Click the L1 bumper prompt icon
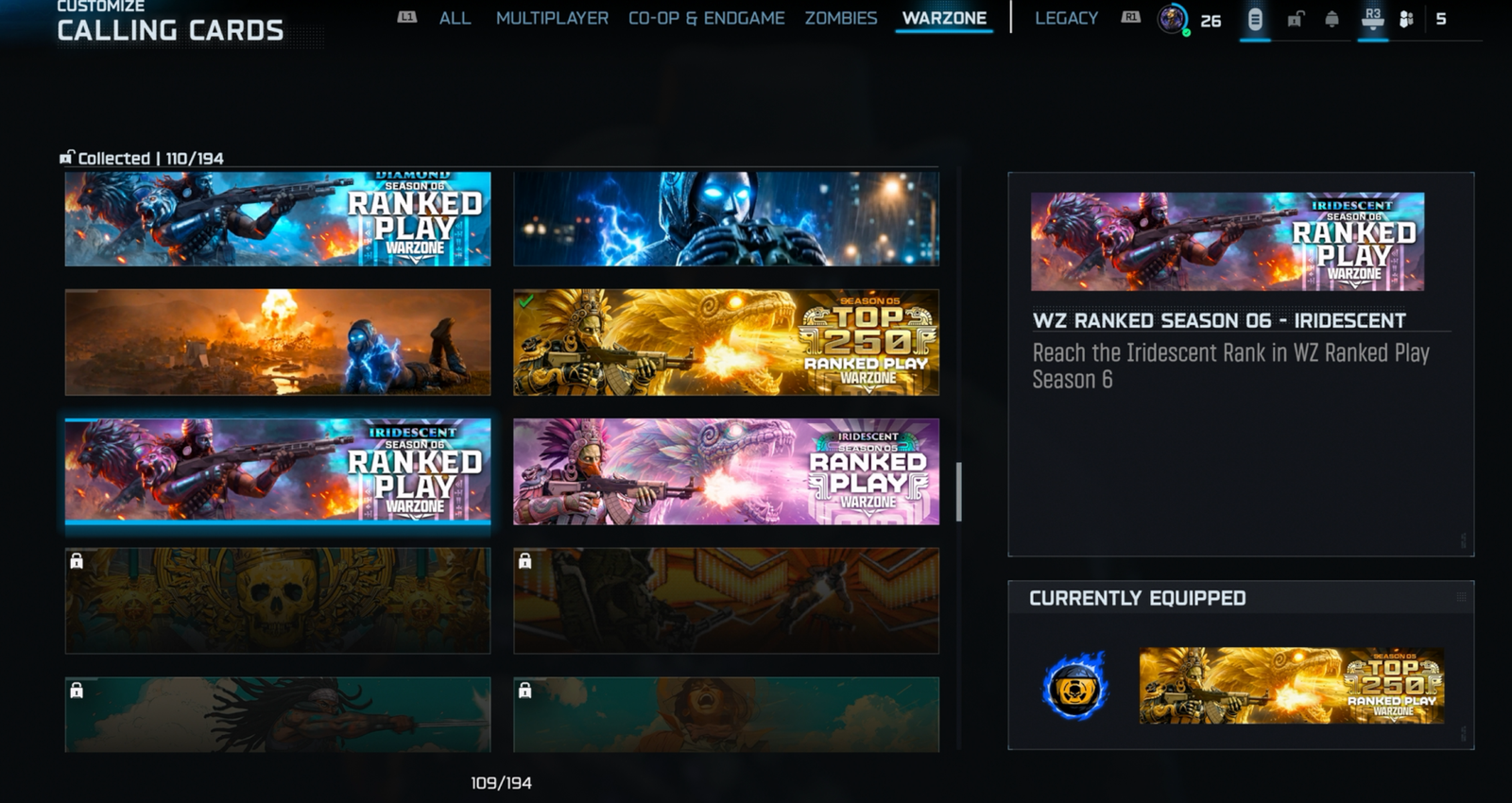 click(407, 17)
